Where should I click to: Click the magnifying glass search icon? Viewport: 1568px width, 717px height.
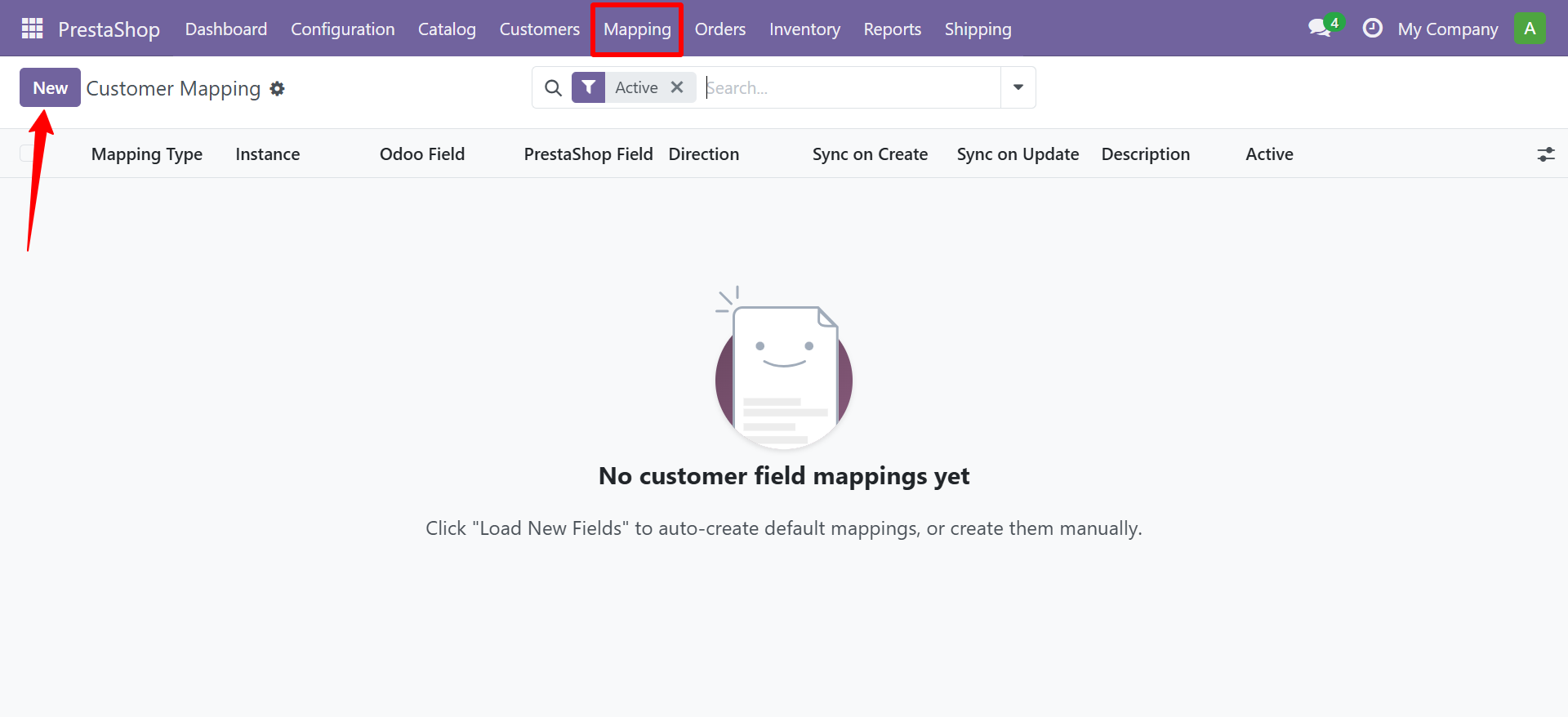(553, 87)
